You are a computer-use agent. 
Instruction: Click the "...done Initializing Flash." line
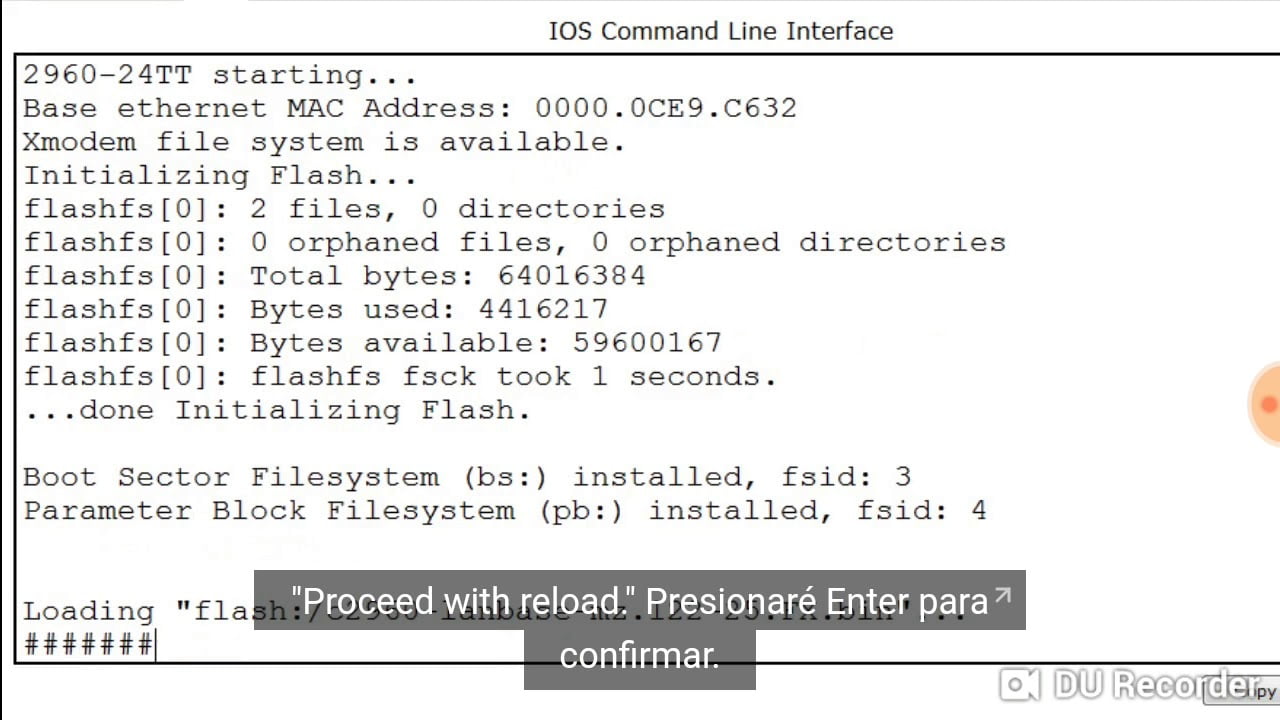click(277, 410)
